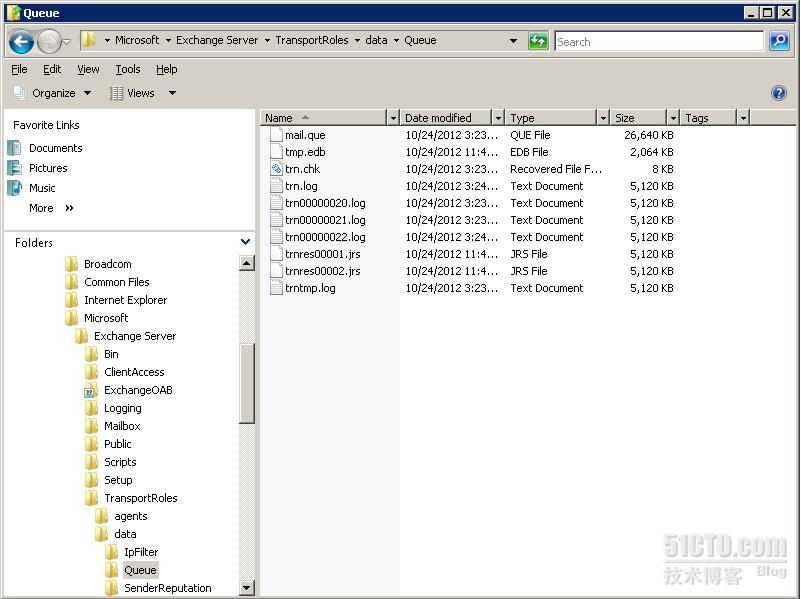Click the Broadcom folder icon in tree

[x=72, y=264]
